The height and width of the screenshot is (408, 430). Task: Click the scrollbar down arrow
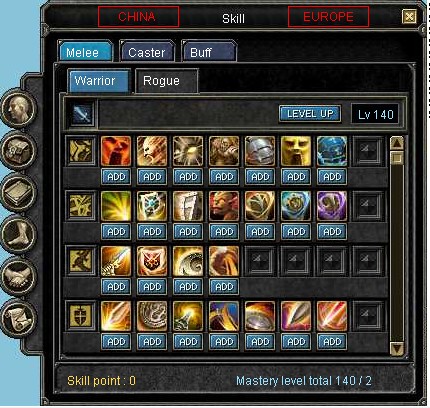(397, 348)
